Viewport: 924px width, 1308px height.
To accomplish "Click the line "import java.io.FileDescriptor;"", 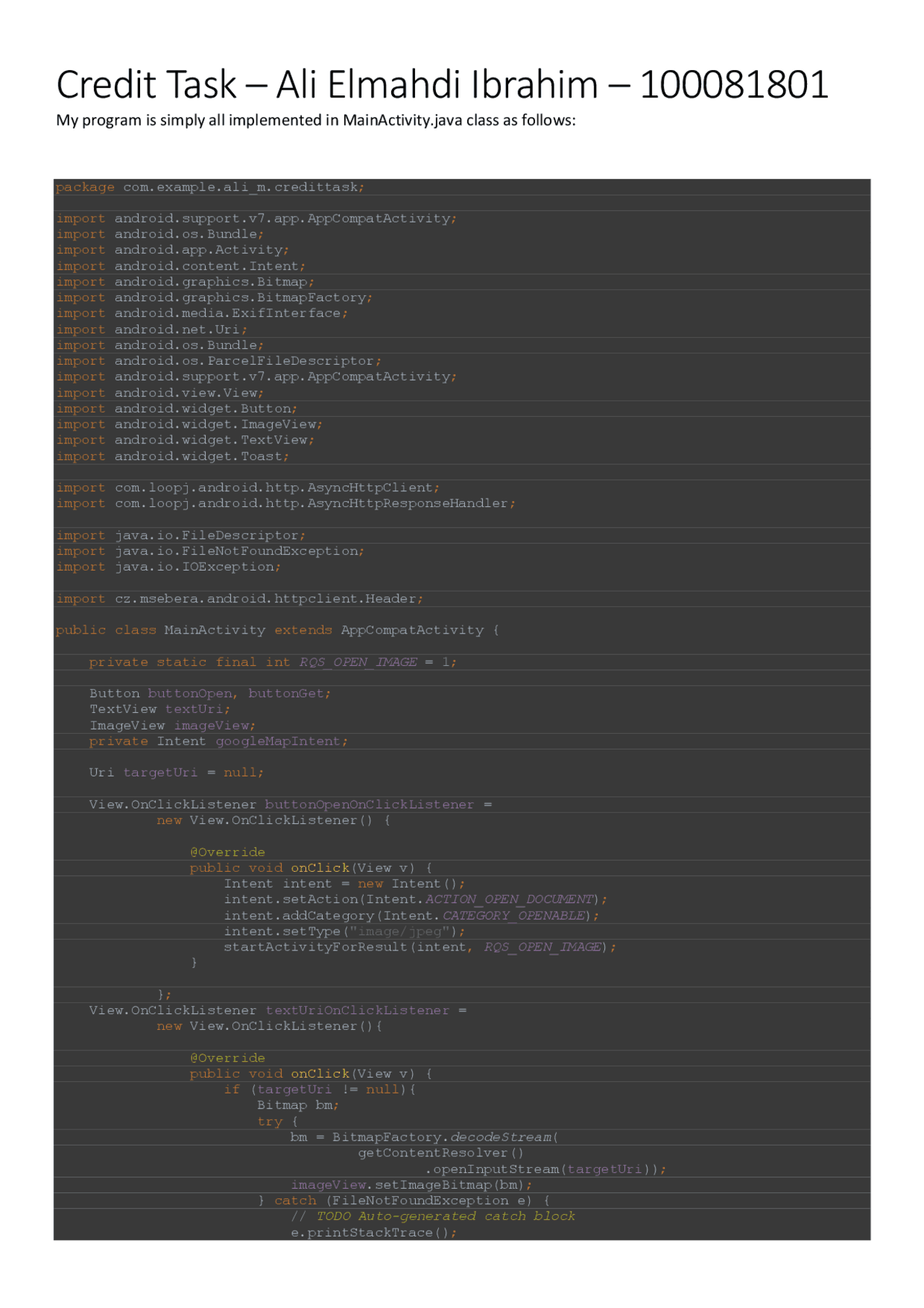I will [180, 535].
